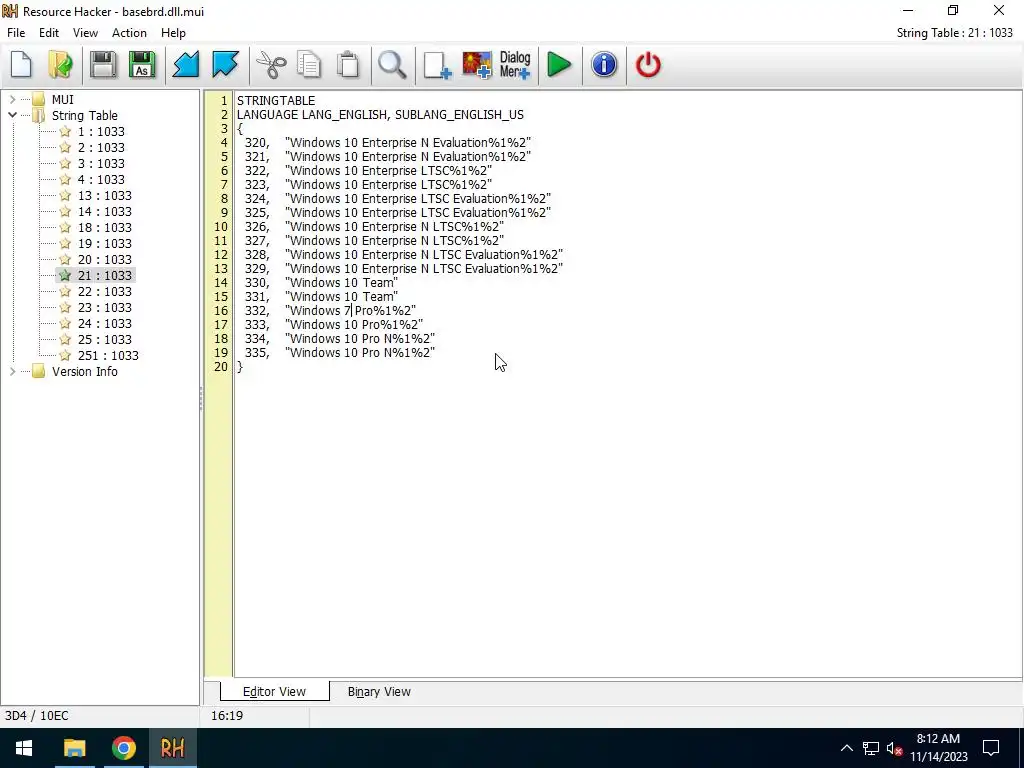
Task: Expand the MUI tree node
Action: tap(12, 99)
